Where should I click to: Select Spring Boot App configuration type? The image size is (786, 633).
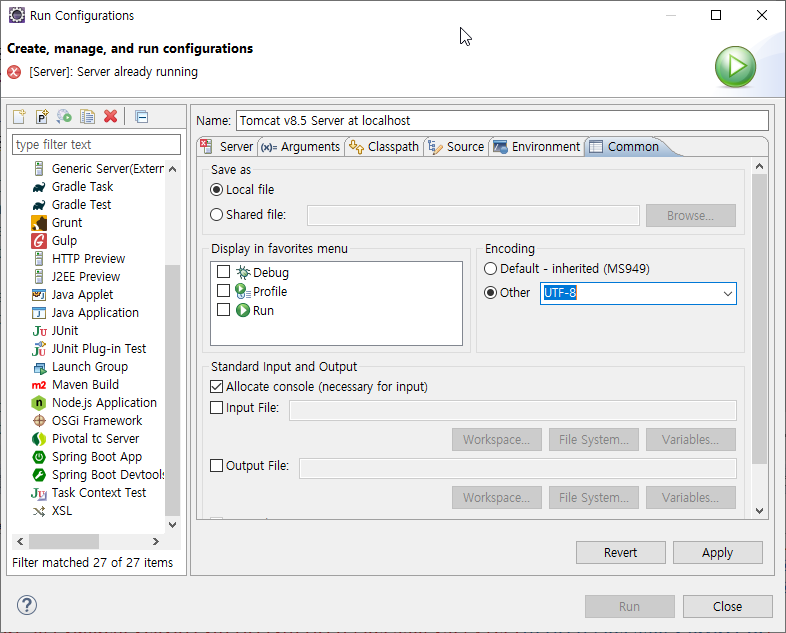pyautogui.click(x=97, y=457)
